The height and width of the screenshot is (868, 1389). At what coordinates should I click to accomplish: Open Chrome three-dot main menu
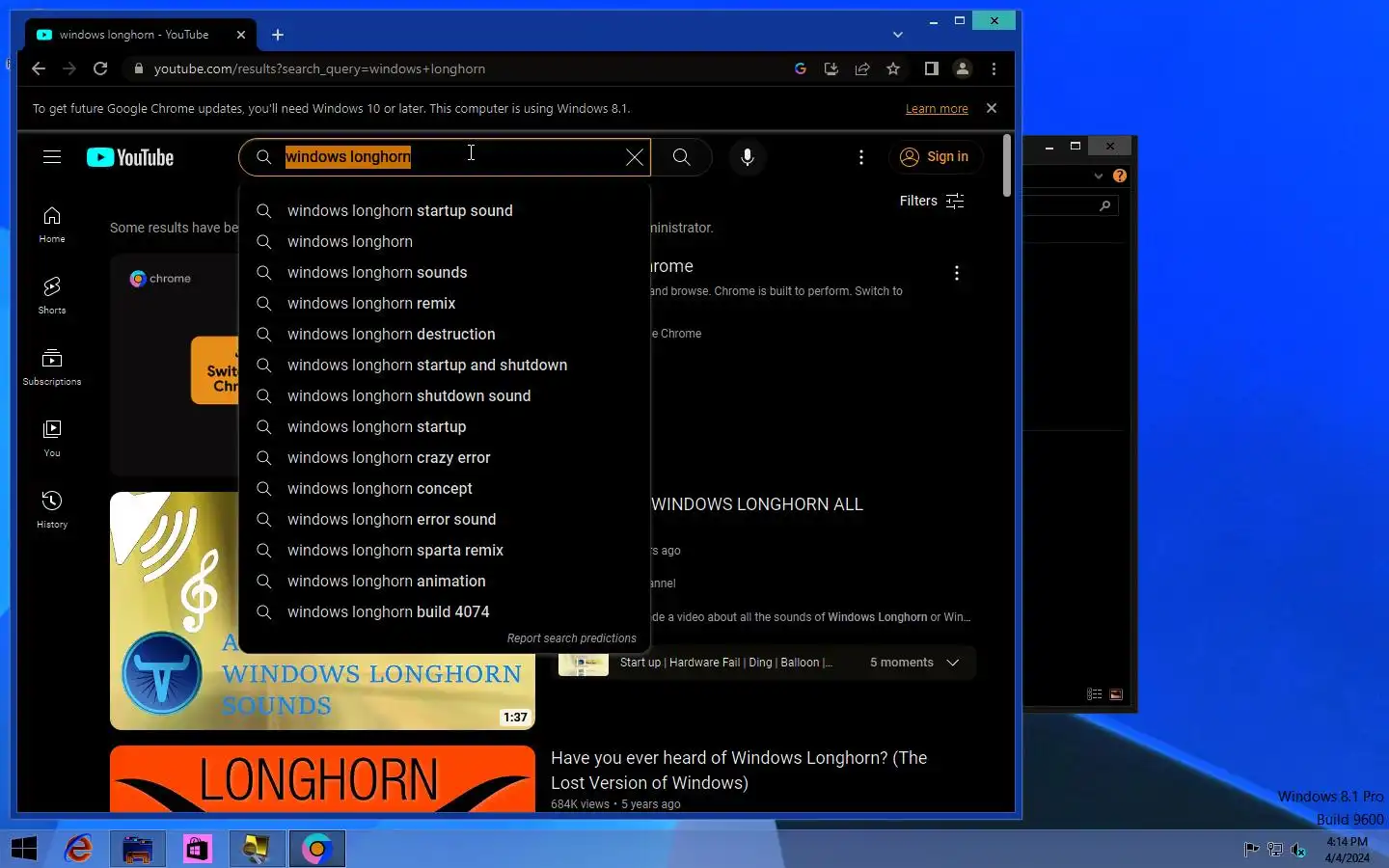click(x=994, y=68)
